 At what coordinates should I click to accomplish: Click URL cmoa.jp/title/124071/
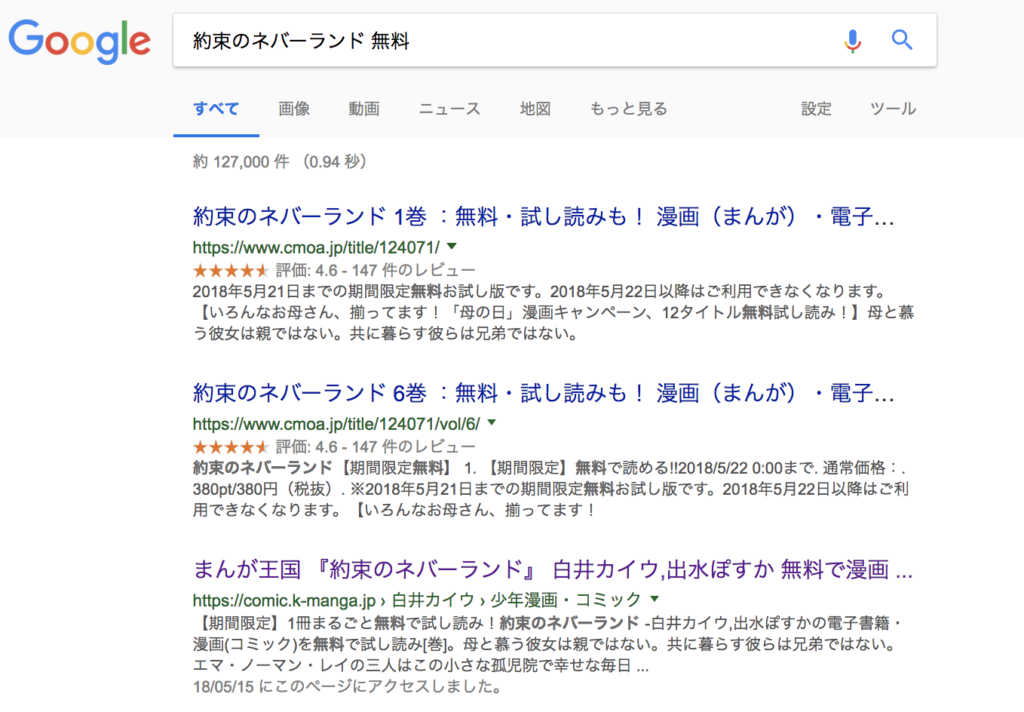tap(316, 248)
